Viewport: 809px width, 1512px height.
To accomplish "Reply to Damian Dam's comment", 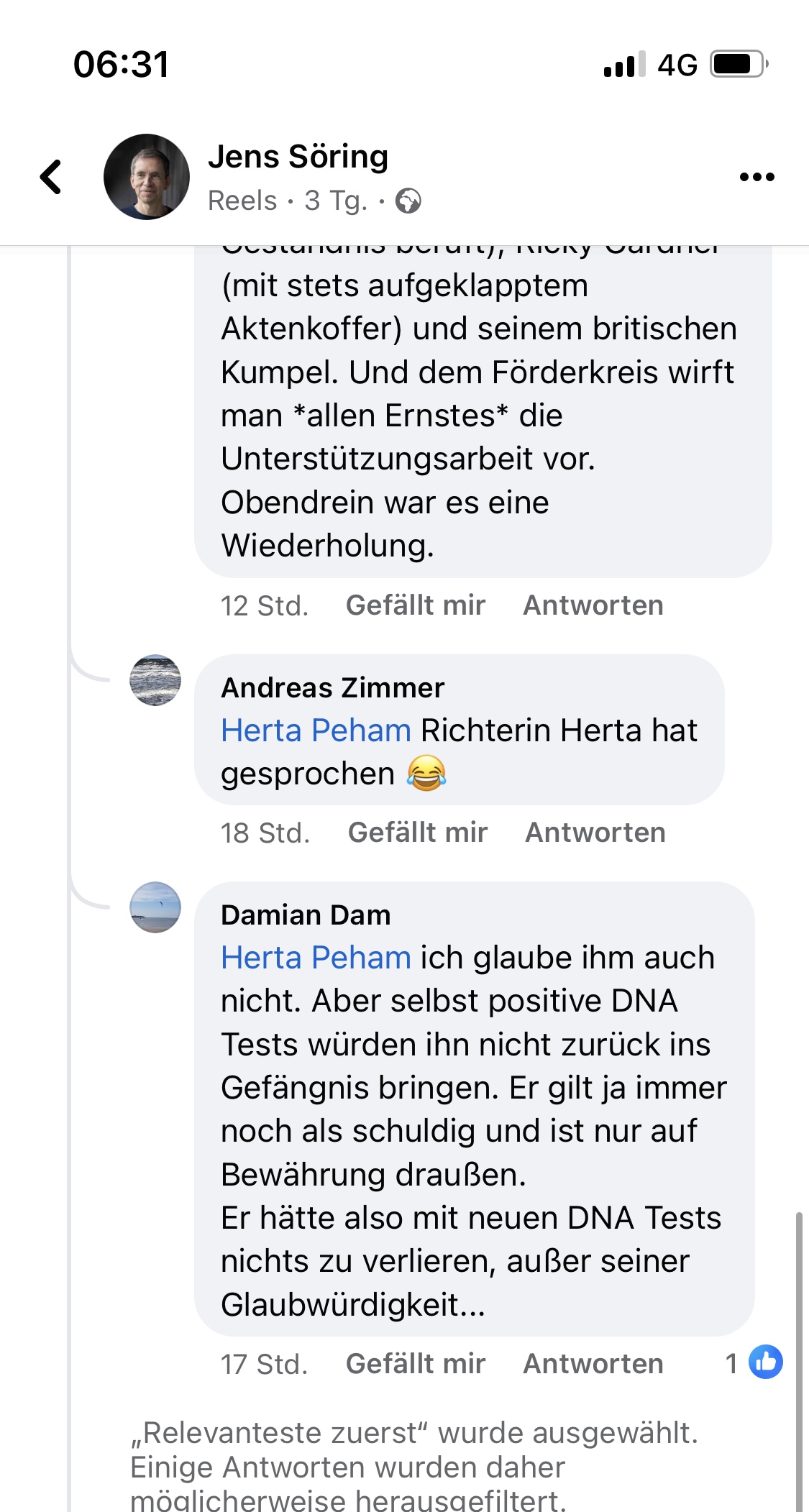I will (x=593, y=1364).
